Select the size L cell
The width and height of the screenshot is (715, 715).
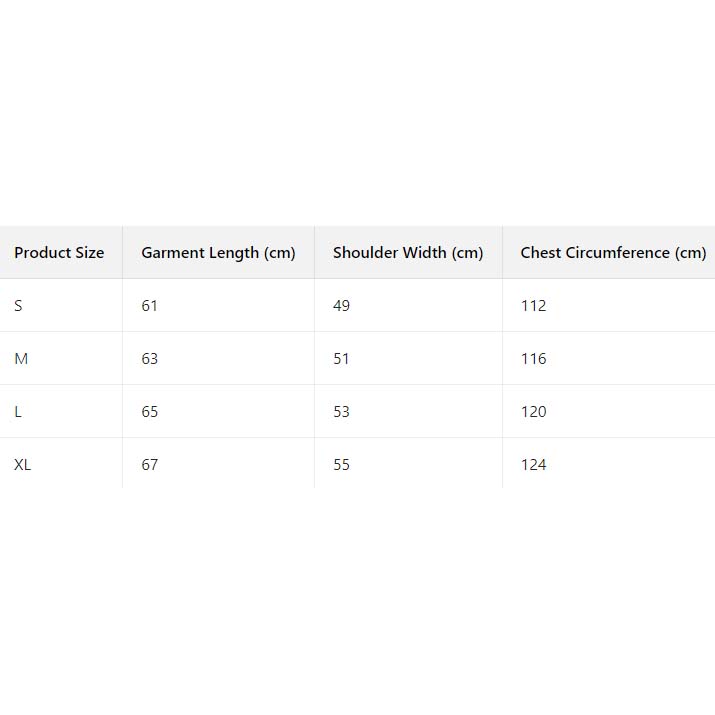18,412
